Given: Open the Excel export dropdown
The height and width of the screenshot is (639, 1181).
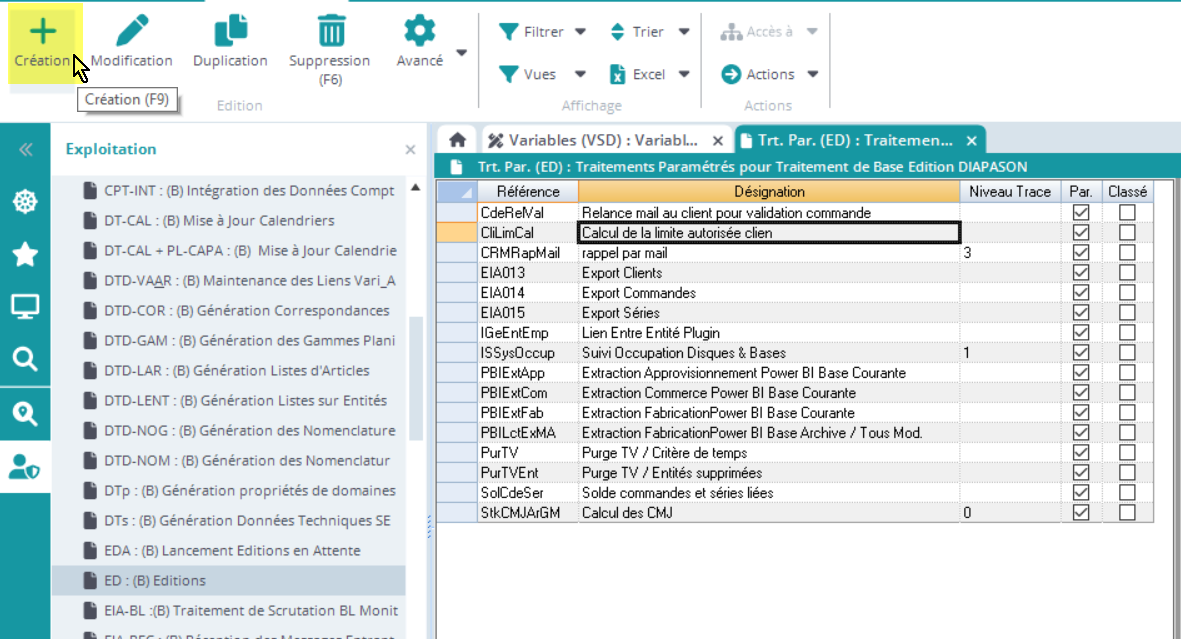Looking at the screenshot, I should [684, 74].
